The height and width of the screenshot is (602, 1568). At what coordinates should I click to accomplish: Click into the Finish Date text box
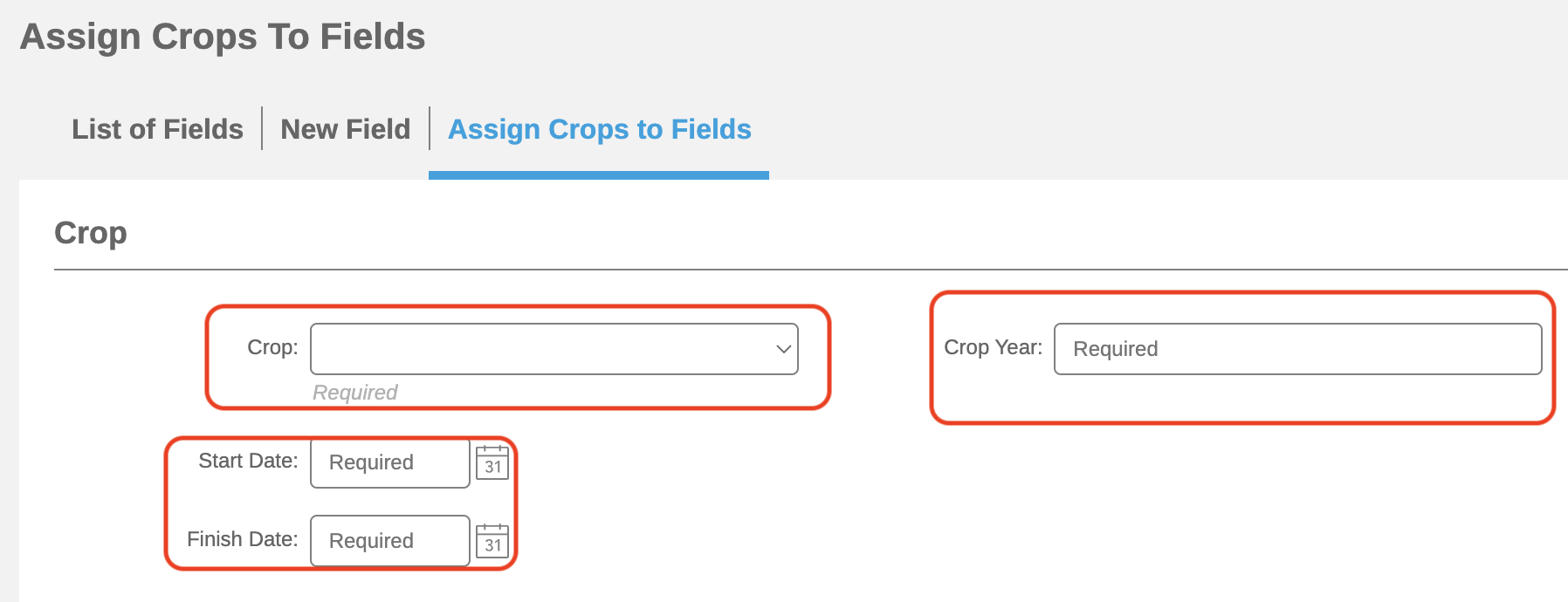(x=389, y=541)
